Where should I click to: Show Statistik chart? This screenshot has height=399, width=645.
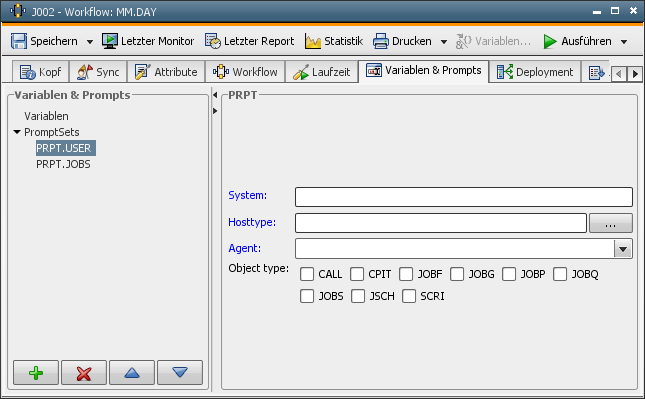point(334,41)
